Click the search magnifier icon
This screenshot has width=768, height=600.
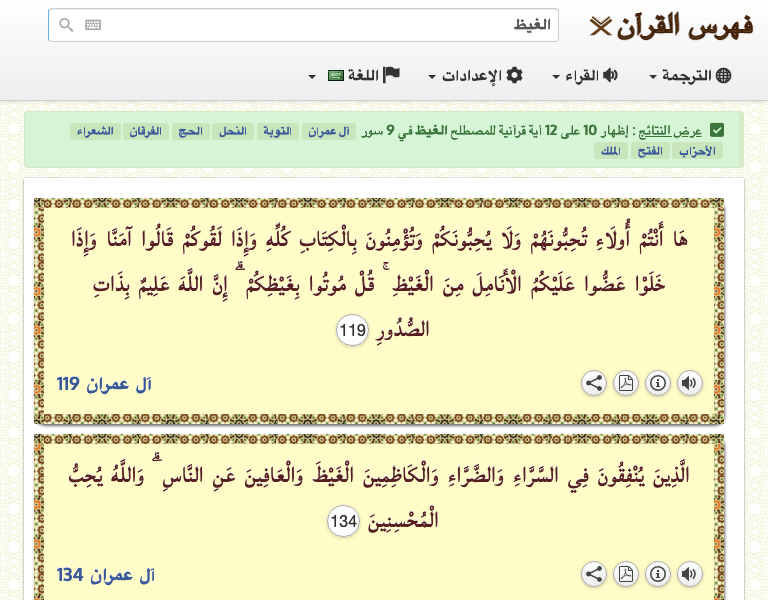tap(66, 24)
